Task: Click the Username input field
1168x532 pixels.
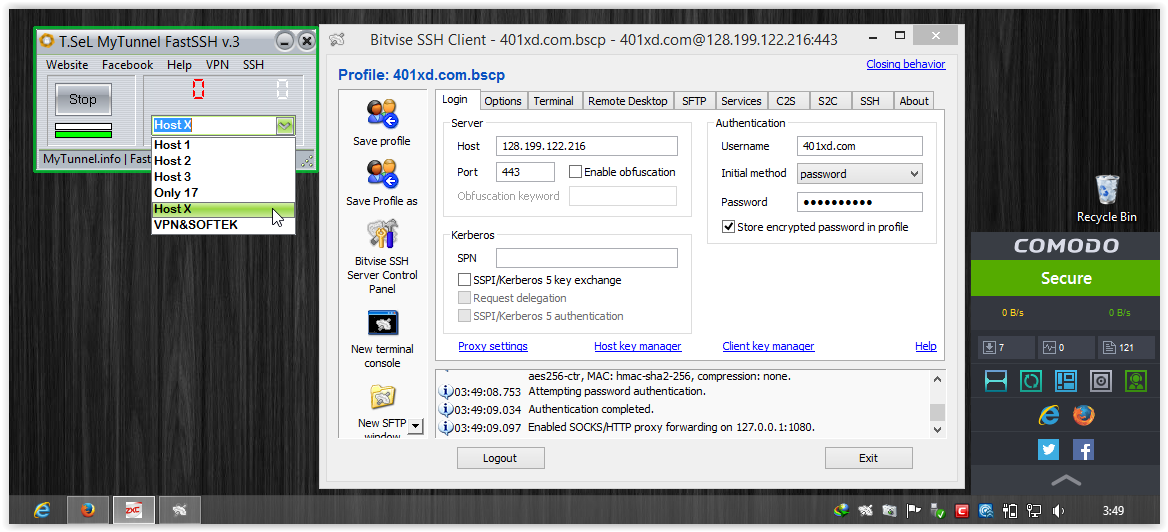Action: [860, 146]
